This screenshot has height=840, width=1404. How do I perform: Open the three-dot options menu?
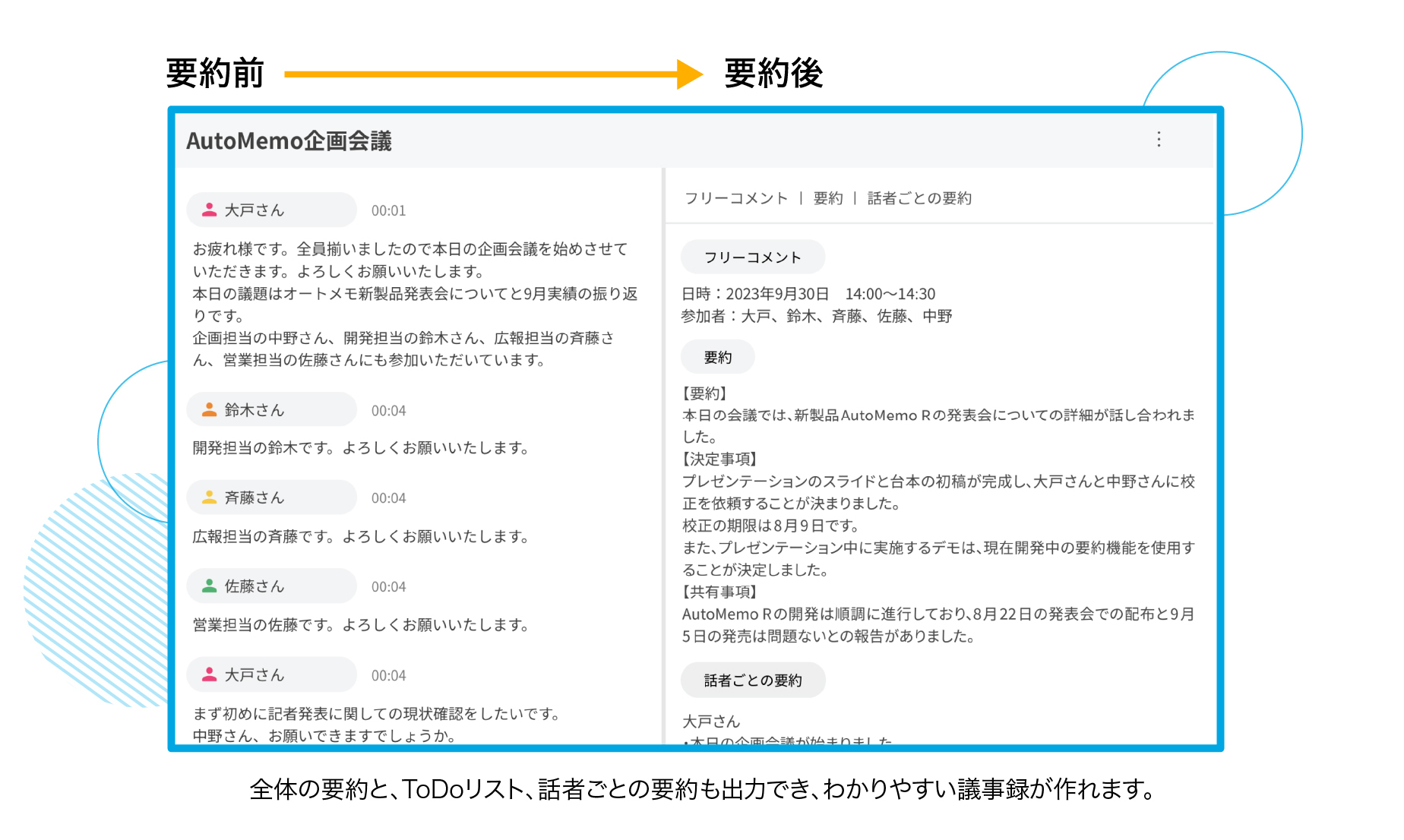[x=1158, y=139]
